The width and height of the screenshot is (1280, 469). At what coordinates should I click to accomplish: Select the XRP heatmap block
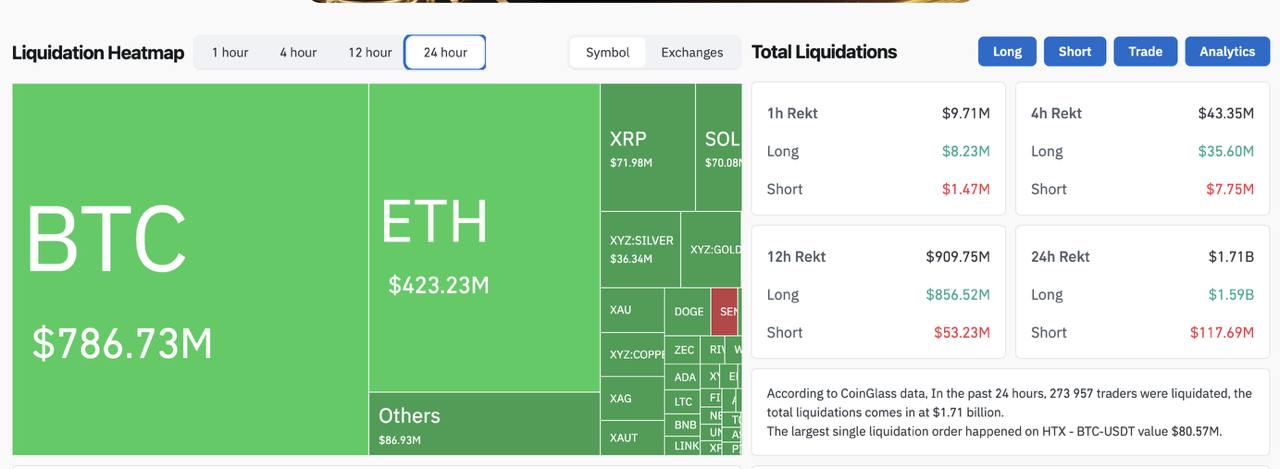tap(647, 147)
